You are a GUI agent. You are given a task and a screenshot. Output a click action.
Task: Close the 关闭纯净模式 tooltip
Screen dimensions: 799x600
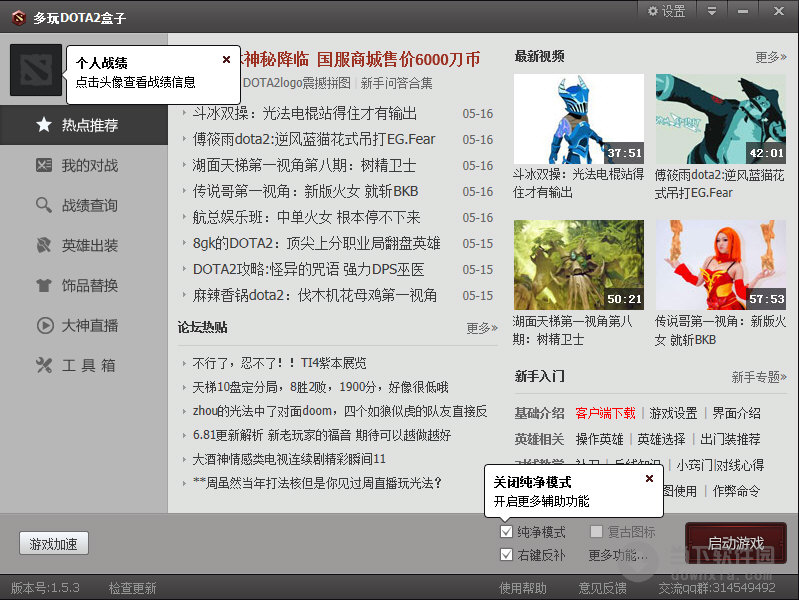(649, 479)
